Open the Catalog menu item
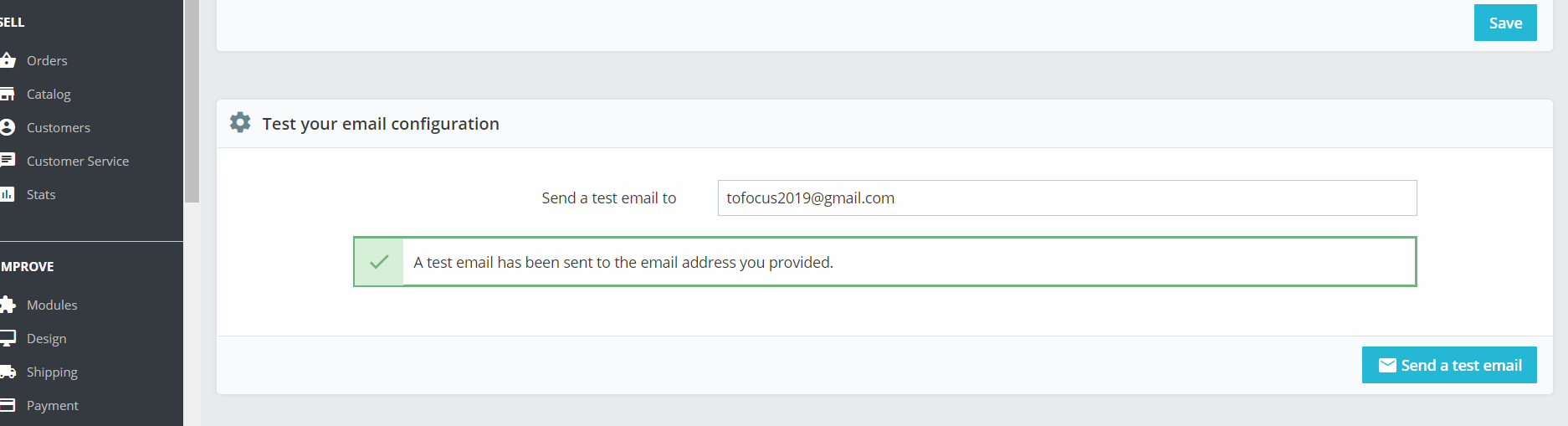Screen dimensions: 1568x426 [x=49, y=94]
